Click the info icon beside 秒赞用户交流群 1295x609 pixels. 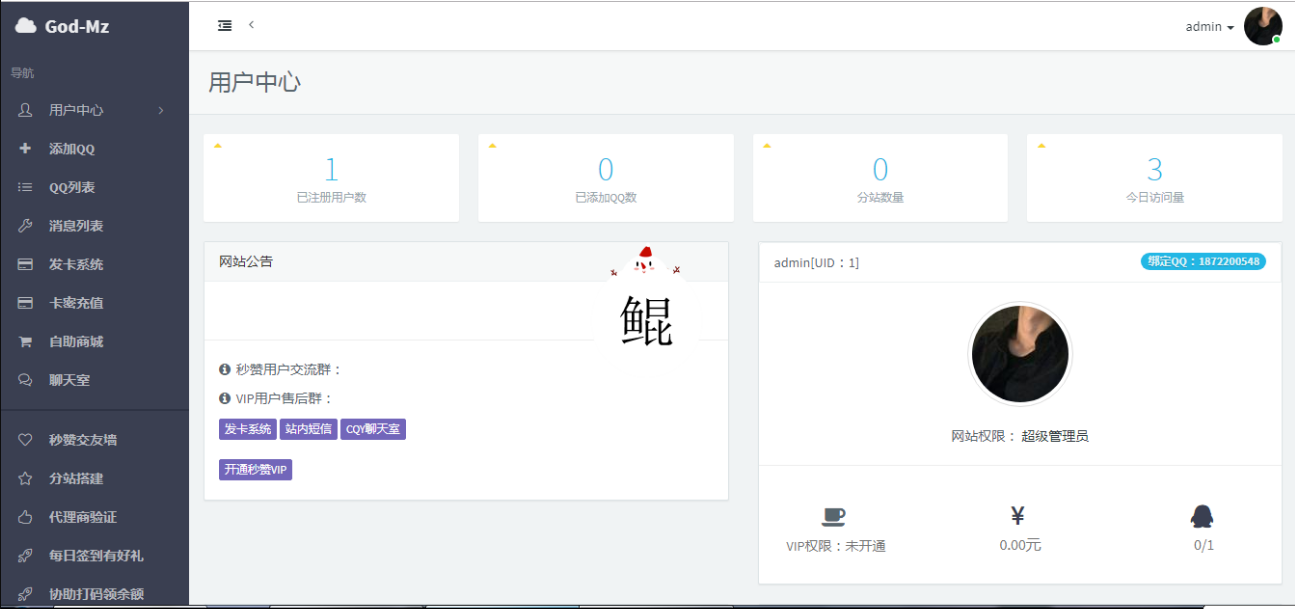click(x=225, y=370)
